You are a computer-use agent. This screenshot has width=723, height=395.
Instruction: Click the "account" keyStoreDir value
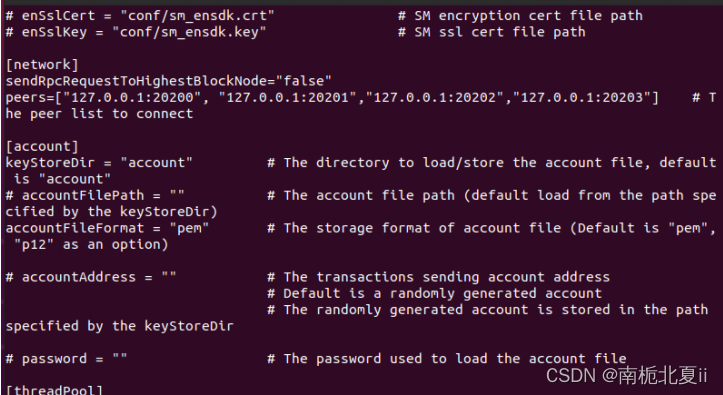(x=156, y=163)
